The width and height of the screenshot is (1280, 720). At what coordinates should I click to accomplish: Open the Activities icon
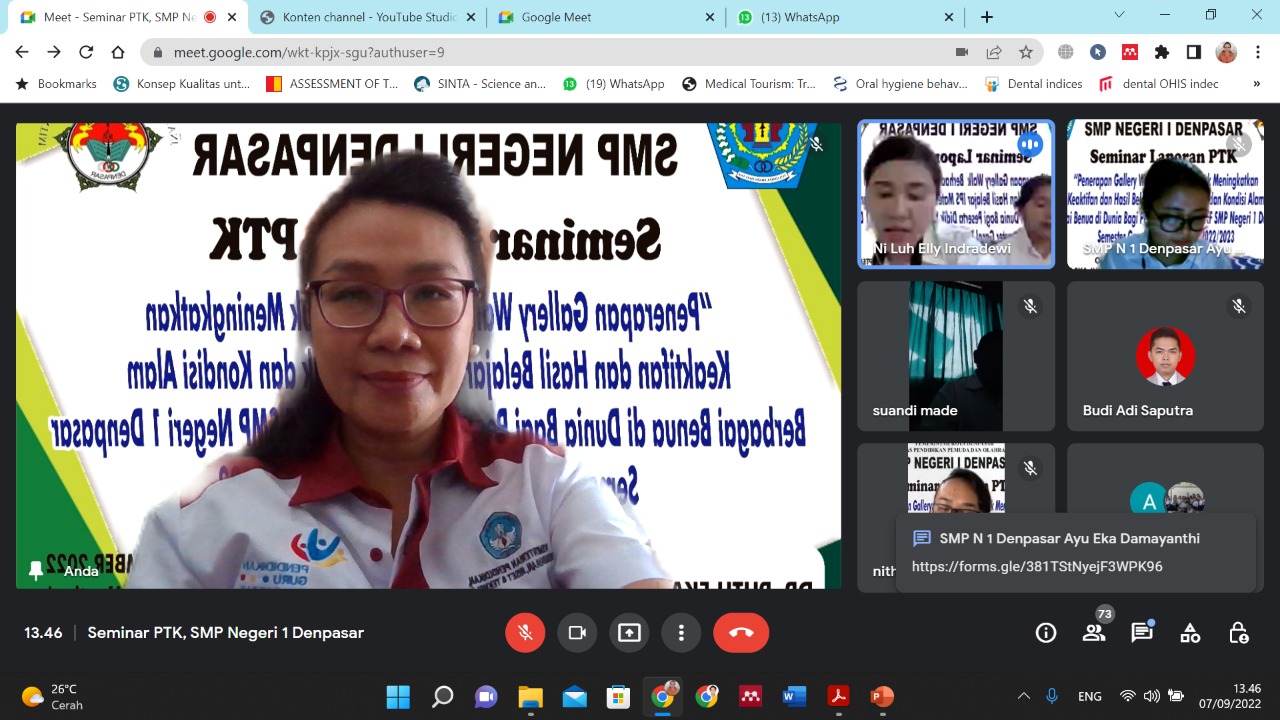point(1190,633)
